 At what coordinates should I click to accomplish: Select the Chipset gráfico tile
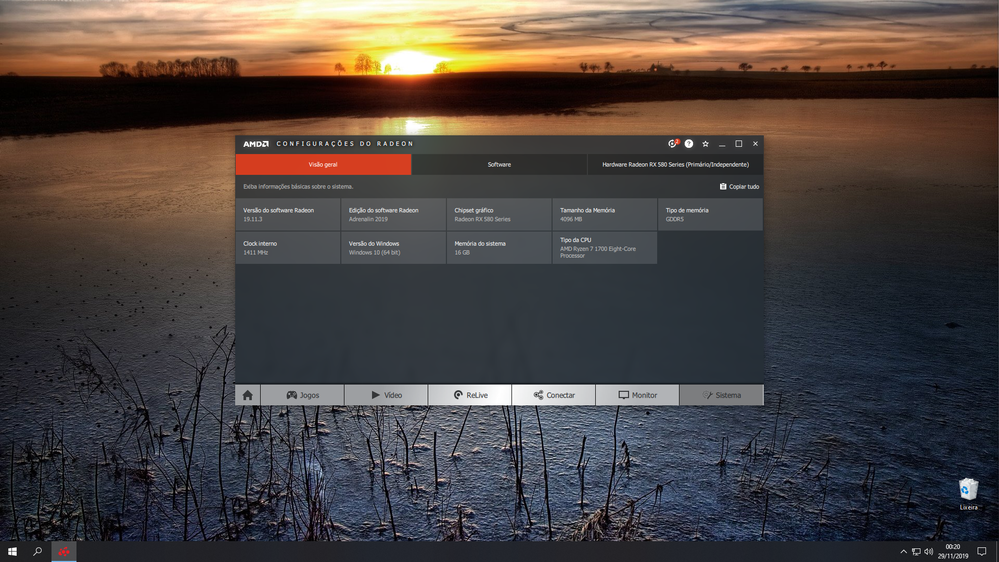click(x=499, y=214)
